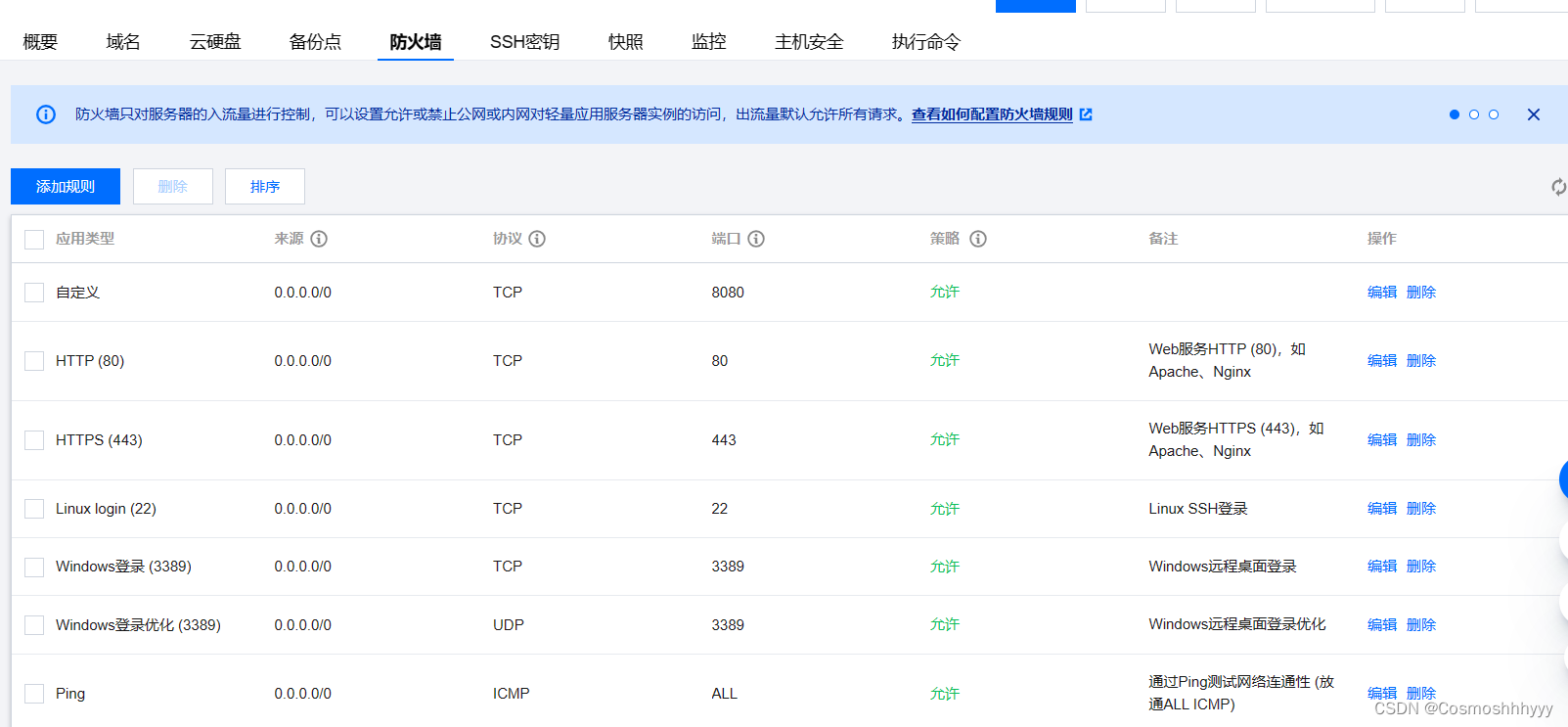Edit the Linux login (22) rule
The width and height of the screenshot is (1568, 727).
pos(1382,509)
